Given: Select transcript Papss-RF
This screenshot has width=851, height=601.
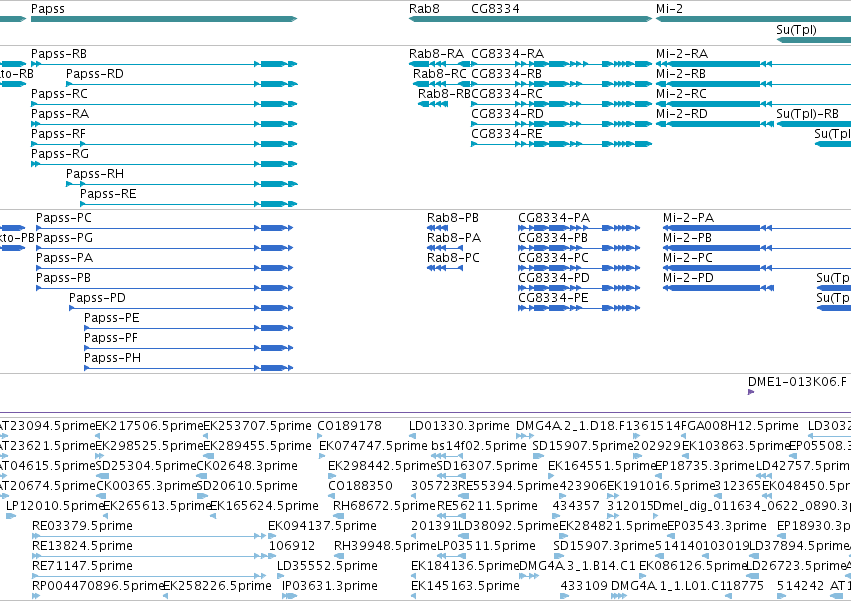Looking at the screenshot, I should [x=58, y=134].
